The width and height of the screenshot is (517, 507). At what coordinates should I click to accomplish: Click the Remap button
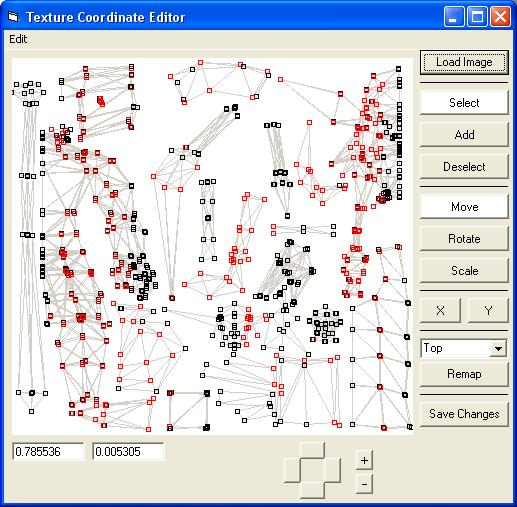click(x=464, y=374)
